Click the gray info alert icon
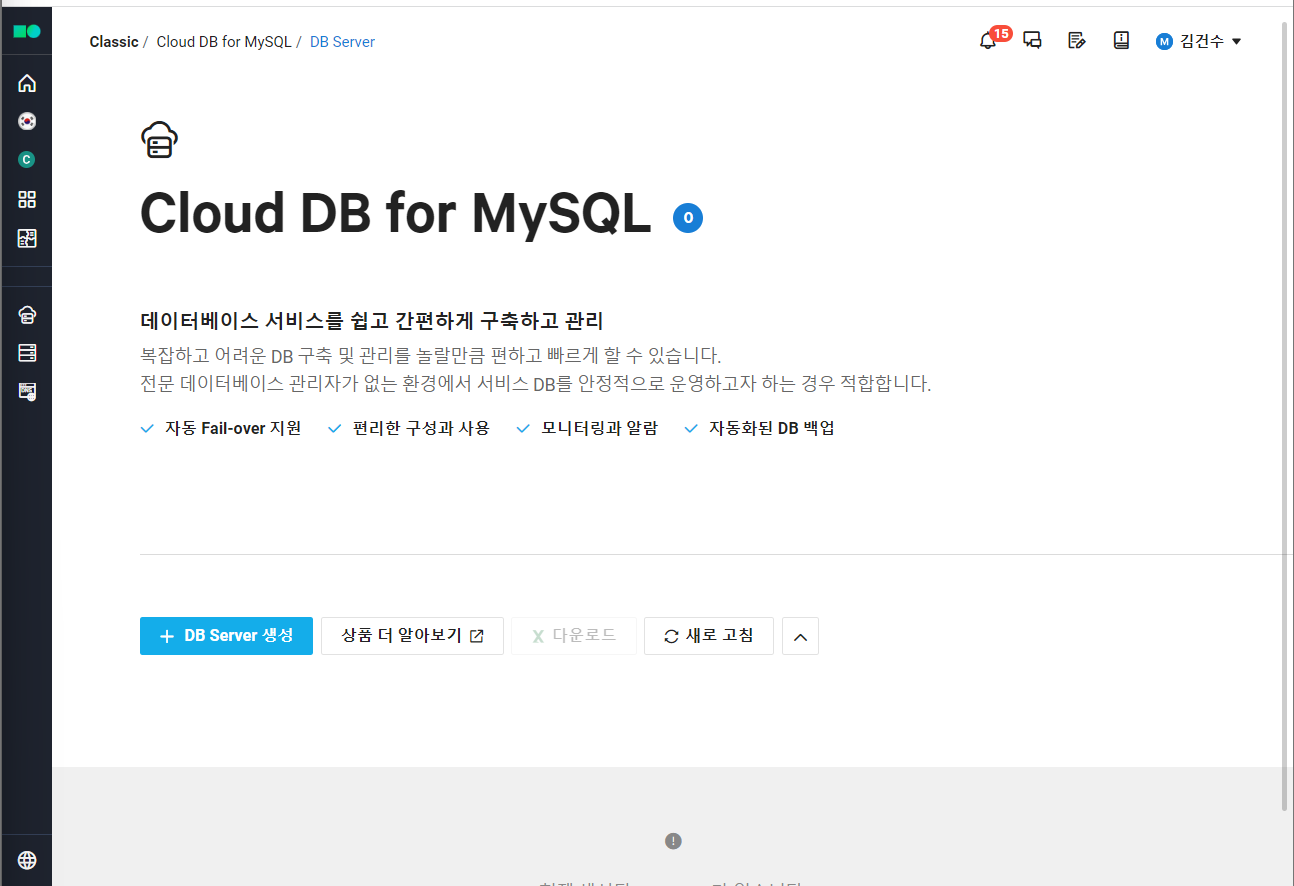Screen dimensions: 1294x886 point(673,841)
